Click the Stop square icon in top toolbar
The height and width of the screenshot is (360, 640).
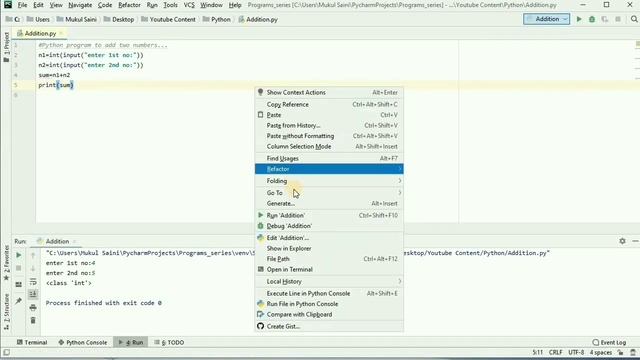[618, 19]
